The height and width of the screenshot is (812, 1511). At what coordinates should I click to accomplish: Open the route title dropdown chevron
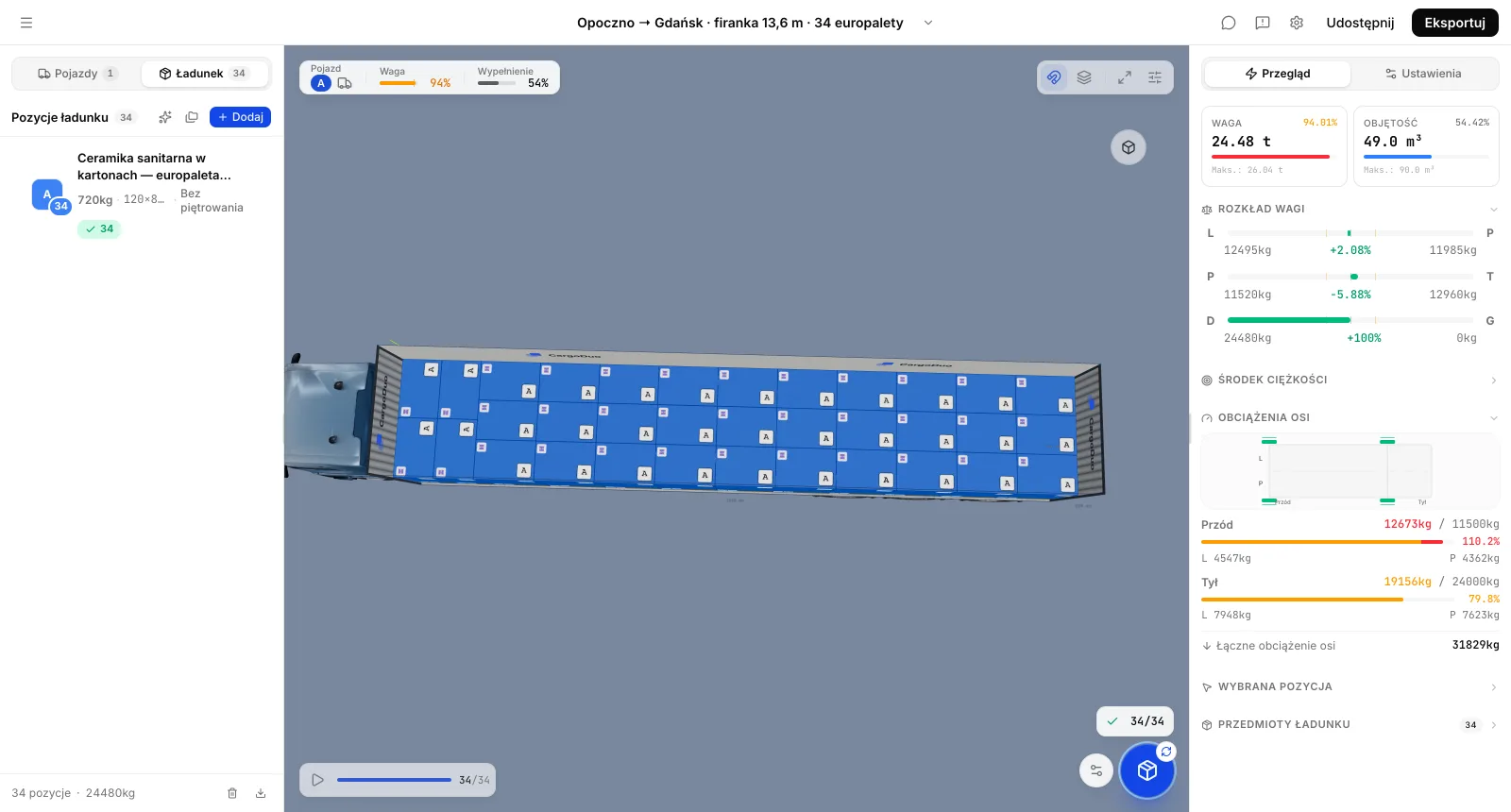coord(928,23)
